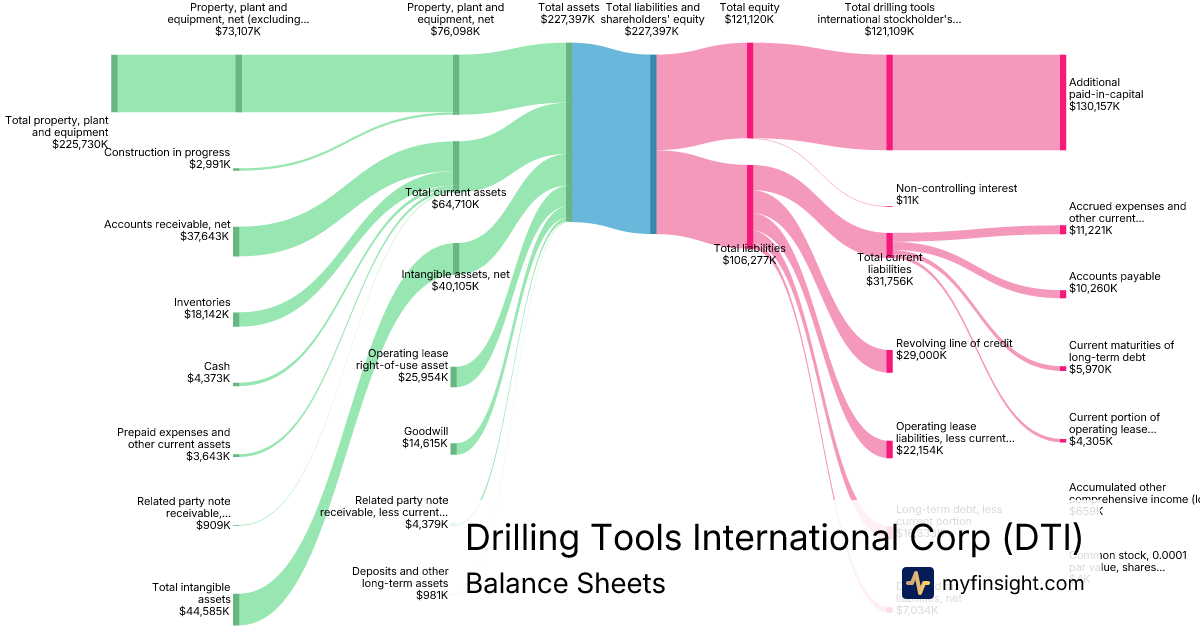Select the Revolving line of credit label
Image resolution: width=1200 pixels, height=630 pixels.
[953, 349]
